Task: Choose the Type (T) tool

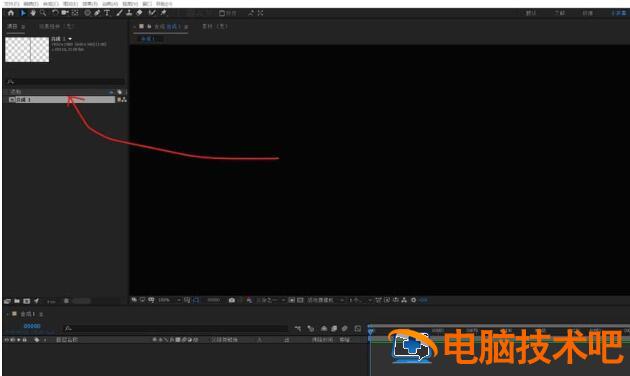Action: pos(107,13)
